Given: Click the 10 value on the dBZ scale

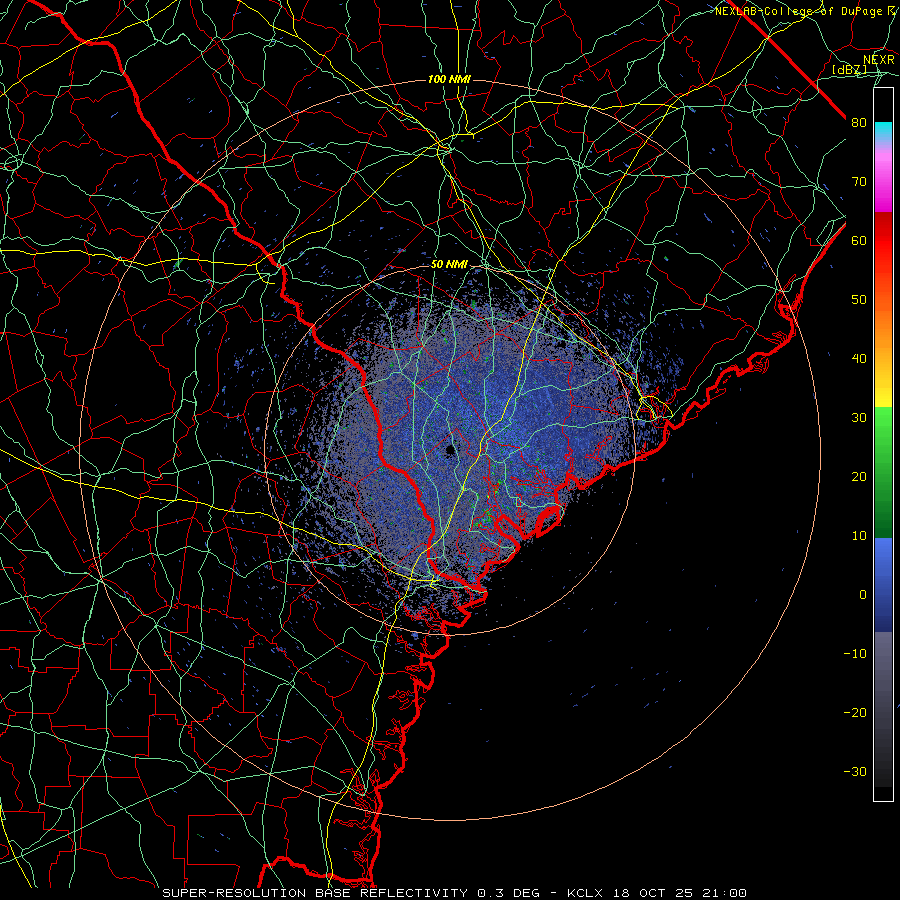Looking at the screenshot, I should point(859,536).
